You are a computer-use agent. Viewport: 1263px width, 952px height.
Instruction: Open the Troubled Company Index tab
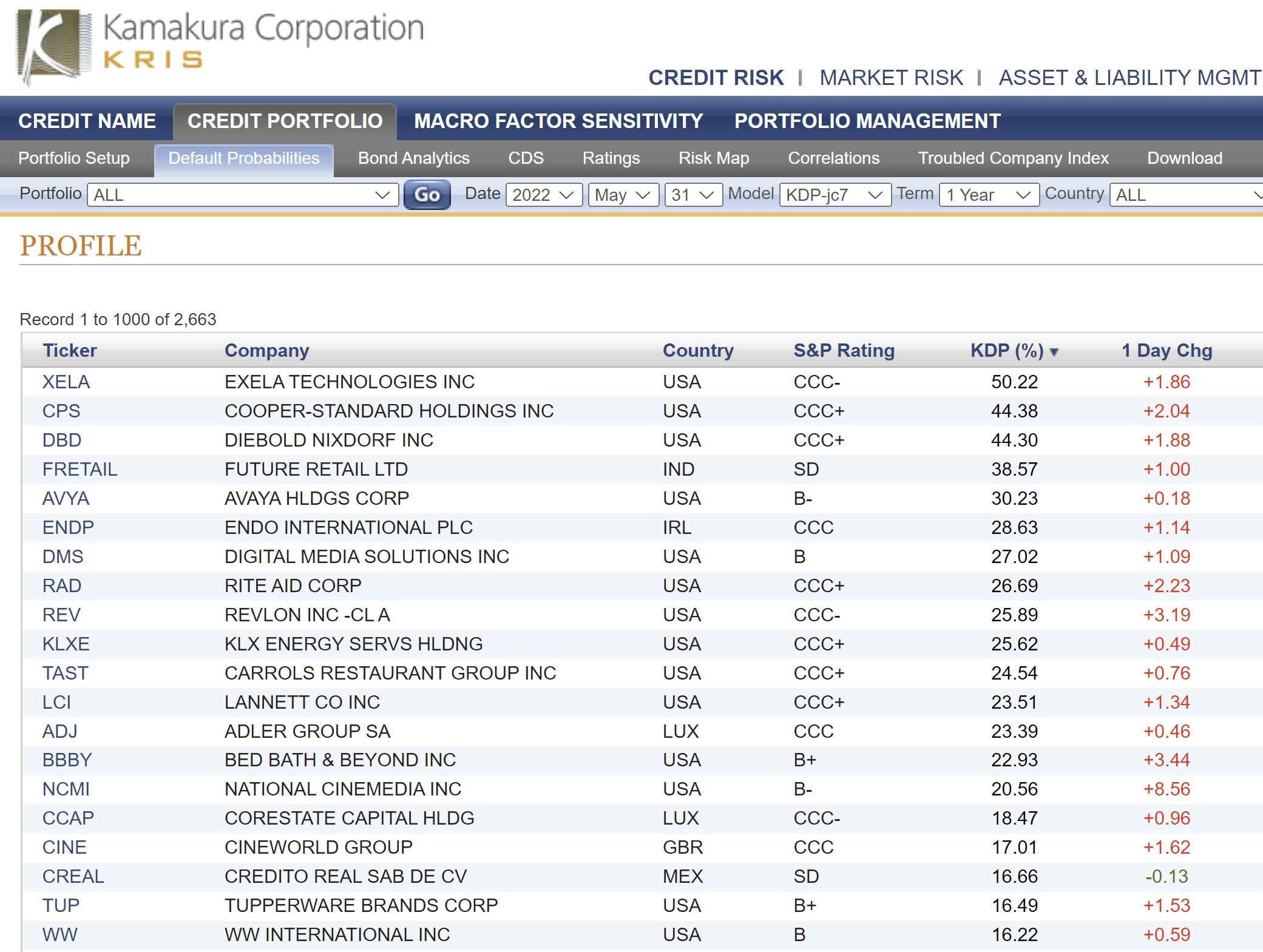click(1012, 158)
